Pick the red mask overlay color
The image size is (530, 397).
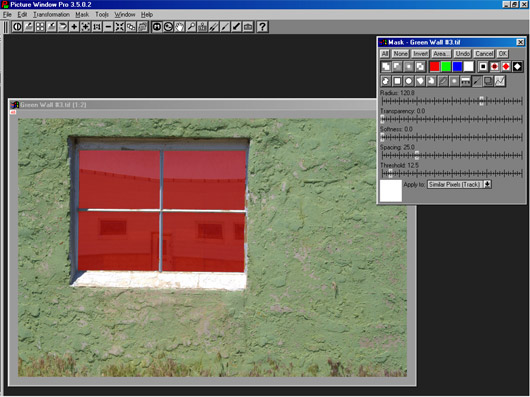pos(435,67)
